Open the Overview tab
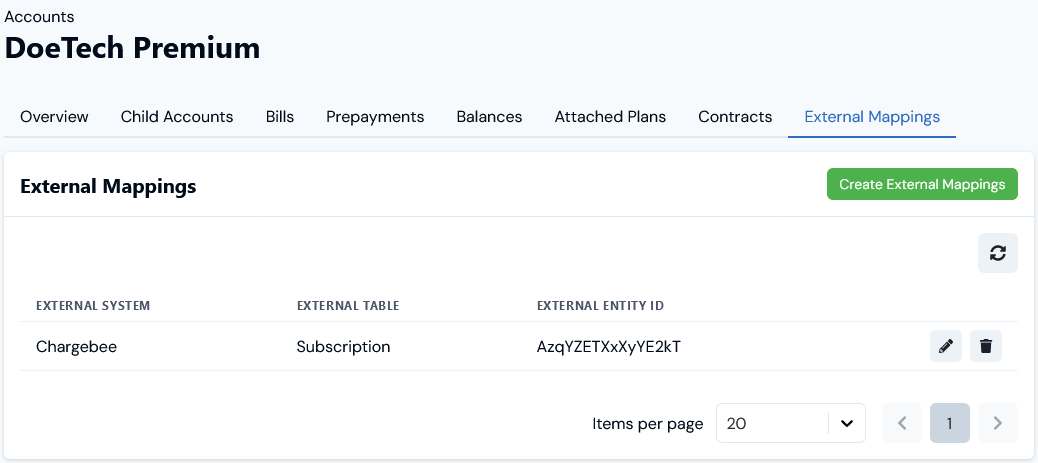The width and height of the screenshot is (1038, 463). (54, 117)
